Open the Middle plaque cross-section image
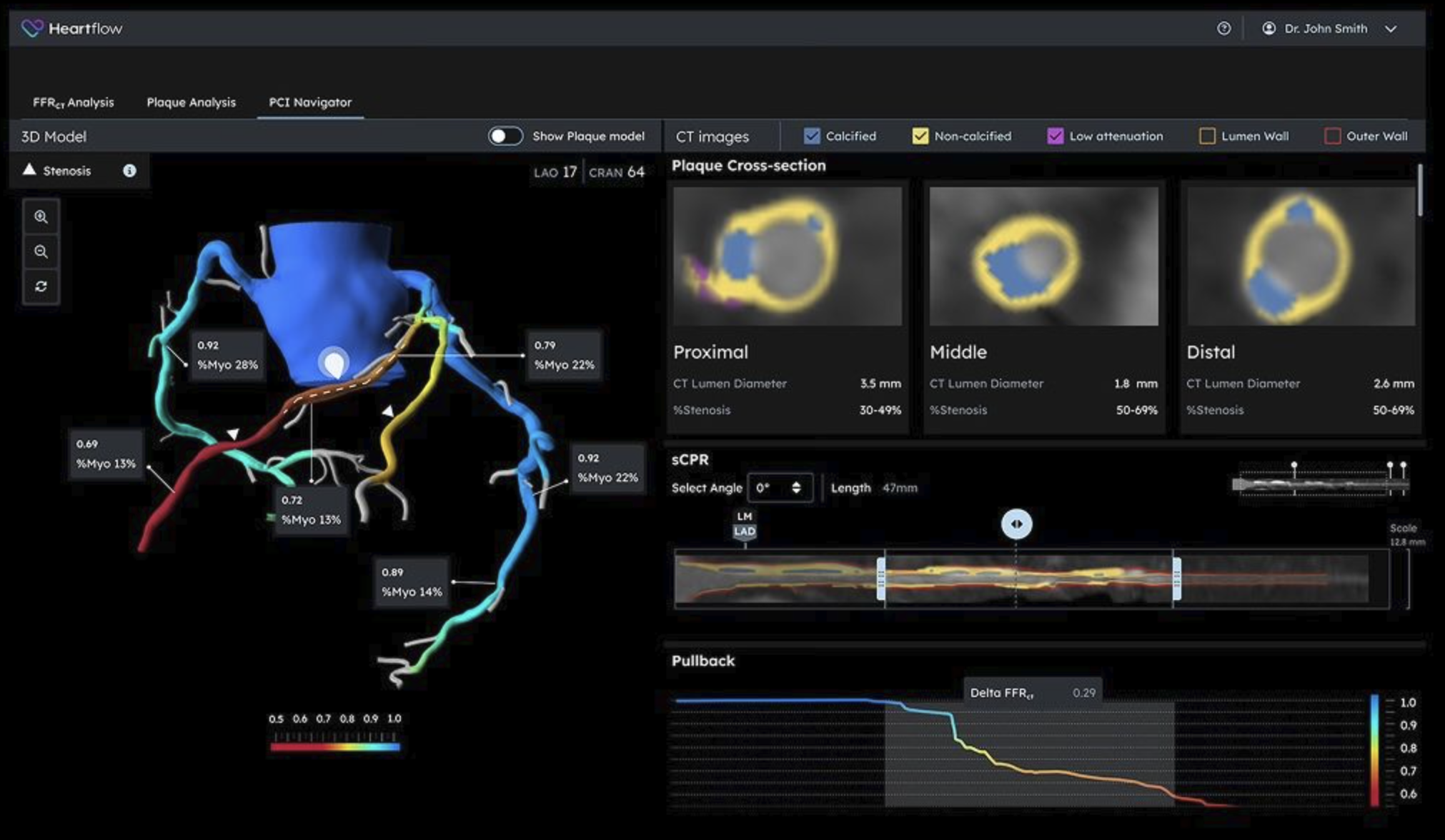 [1043, 256]
